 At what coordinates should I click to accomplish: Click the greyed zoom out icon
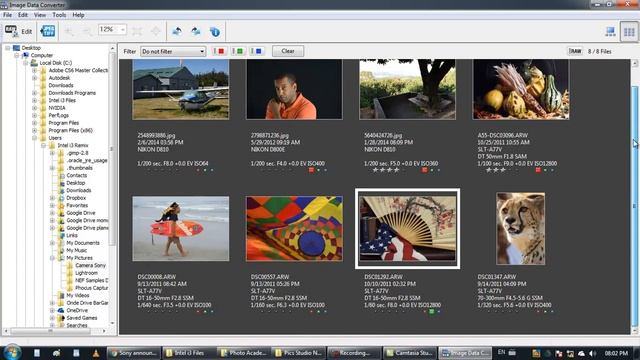(87, 31)
